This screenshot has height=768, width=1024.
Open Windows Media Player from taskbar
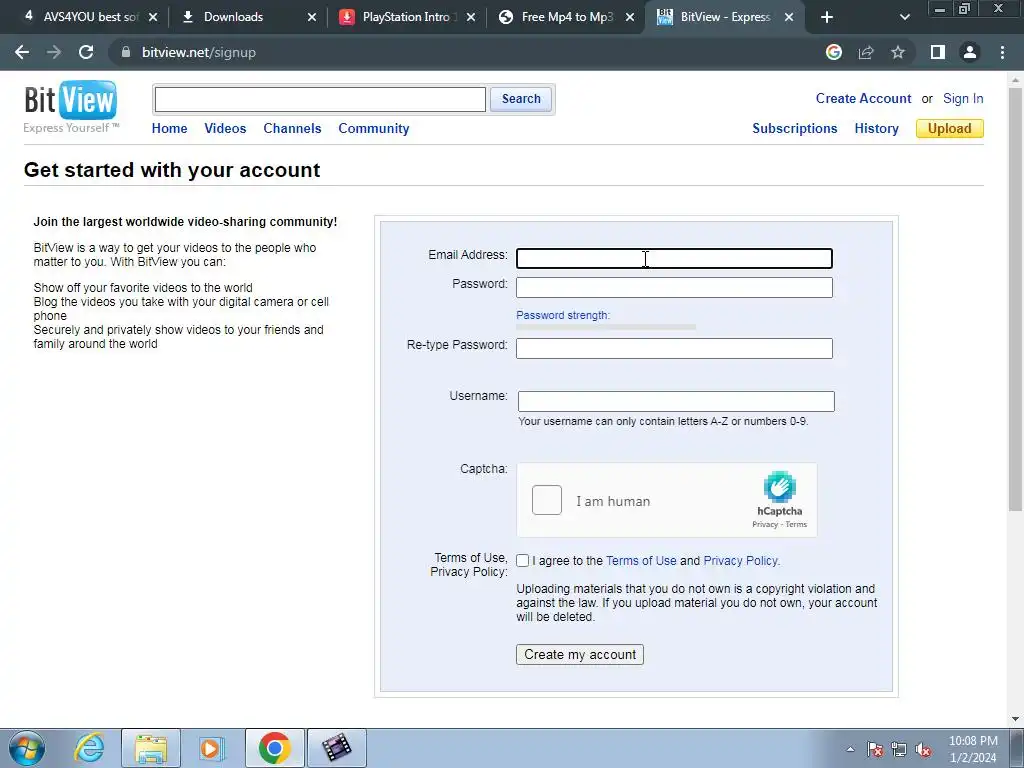212,748
